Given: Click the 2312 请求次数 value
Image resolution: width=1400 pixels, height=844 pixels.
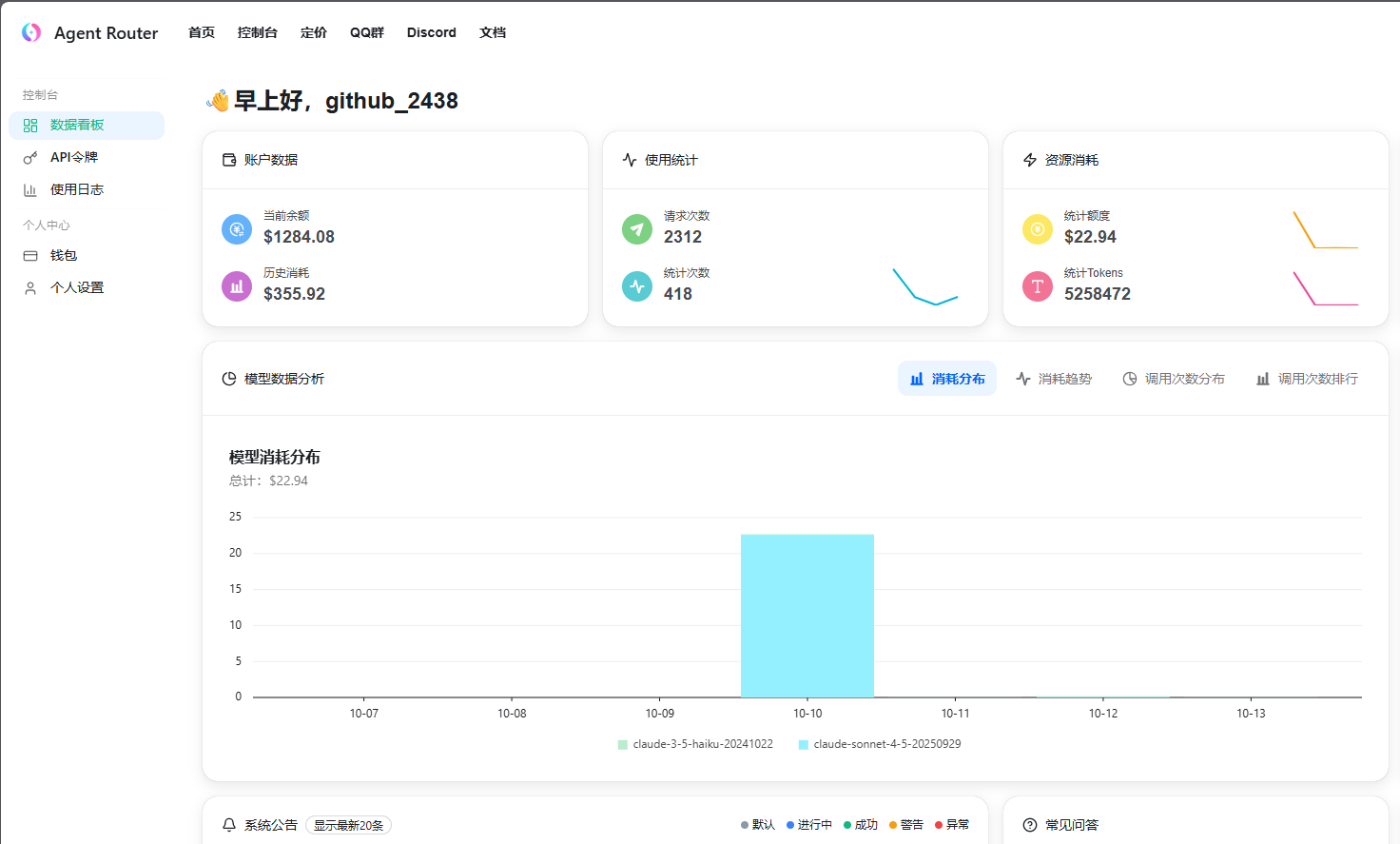Looking at the screenshot, I should [683, 237].
